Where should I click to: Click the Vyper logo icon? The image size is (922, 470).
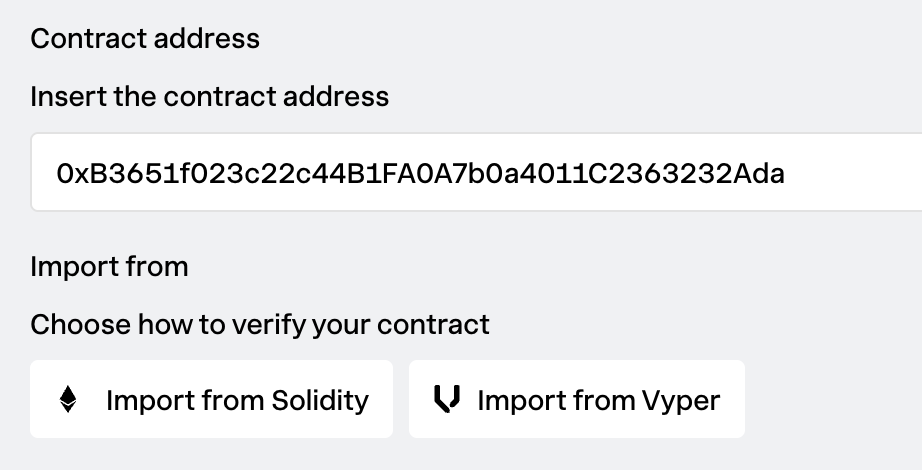pyautogui.click(x=447, y=400)
